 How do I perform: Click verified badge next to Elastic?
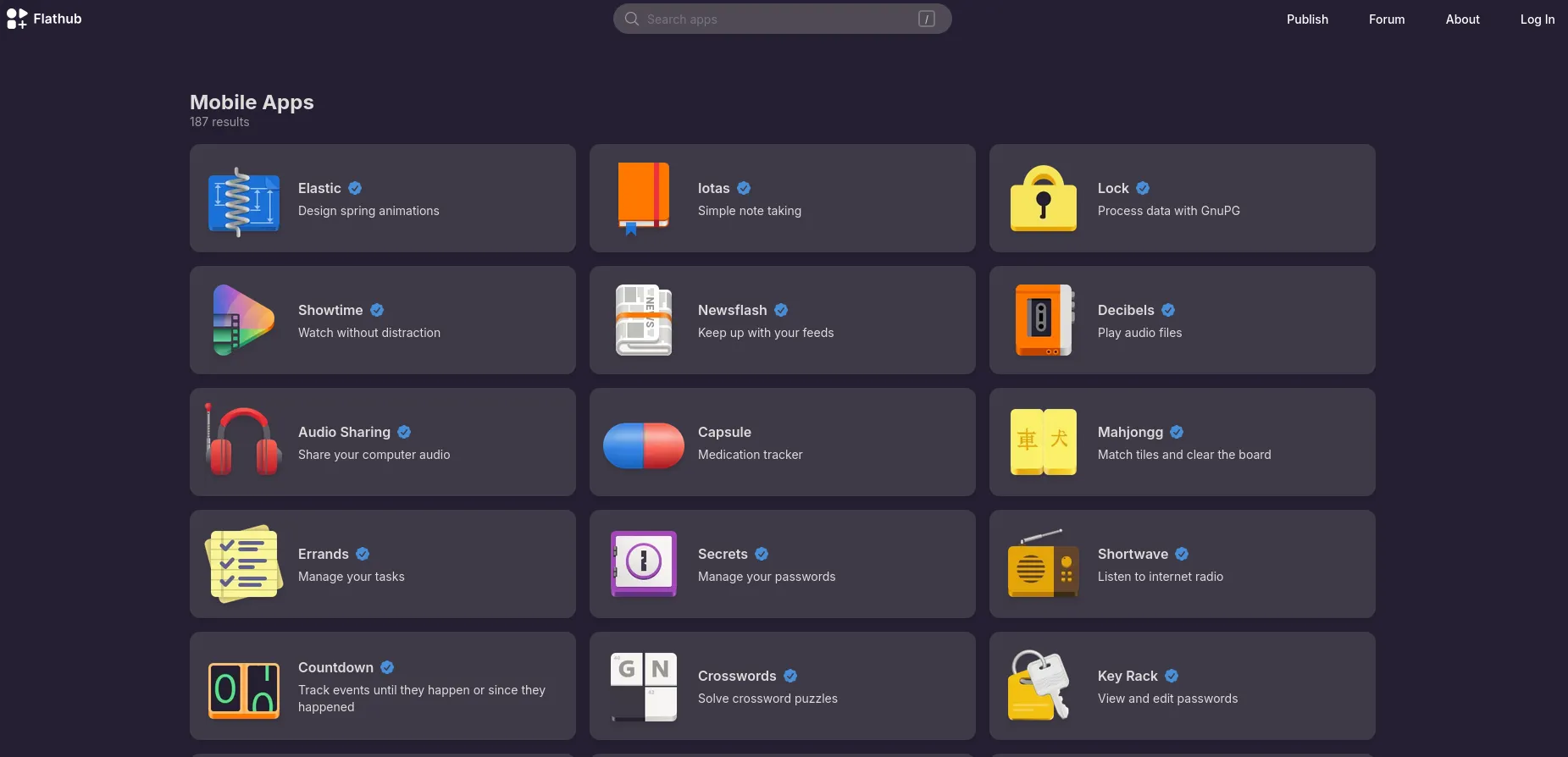355,188
